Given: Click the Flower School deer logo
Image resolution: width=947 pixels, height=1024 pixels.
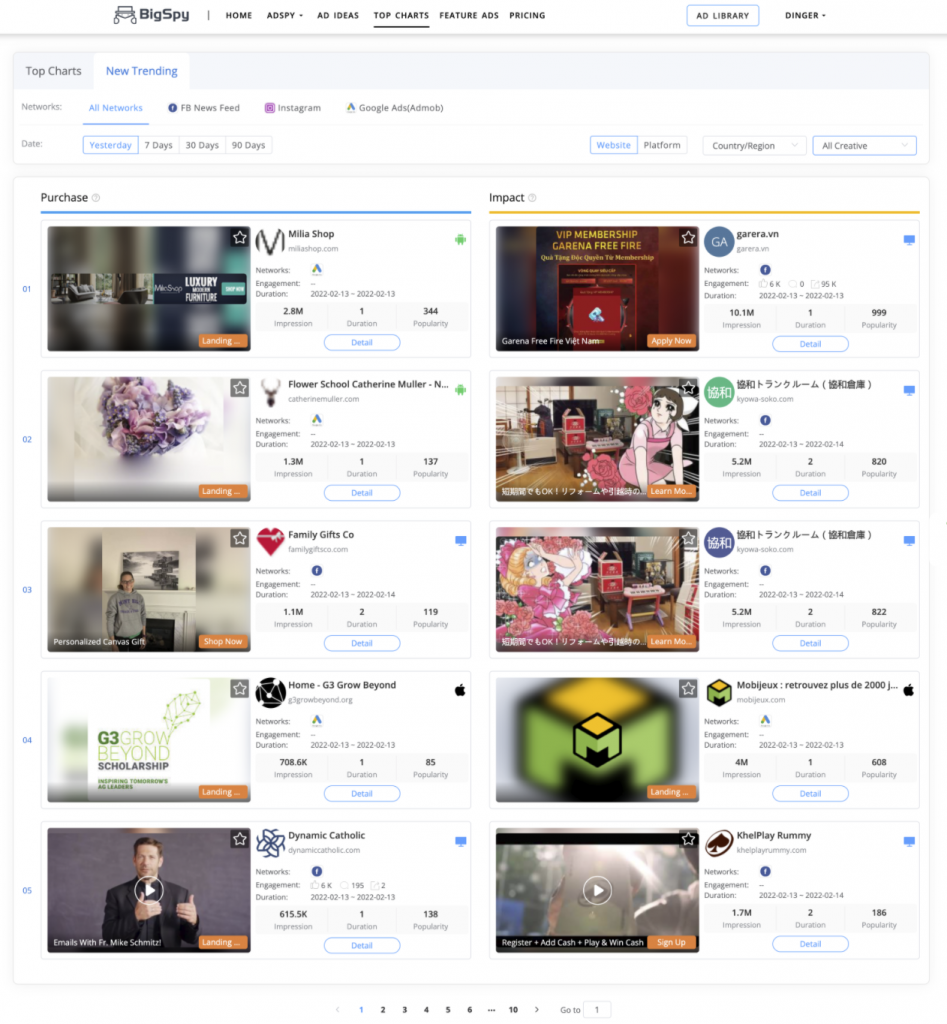Looking at the screenshot, I should point(270,392).
